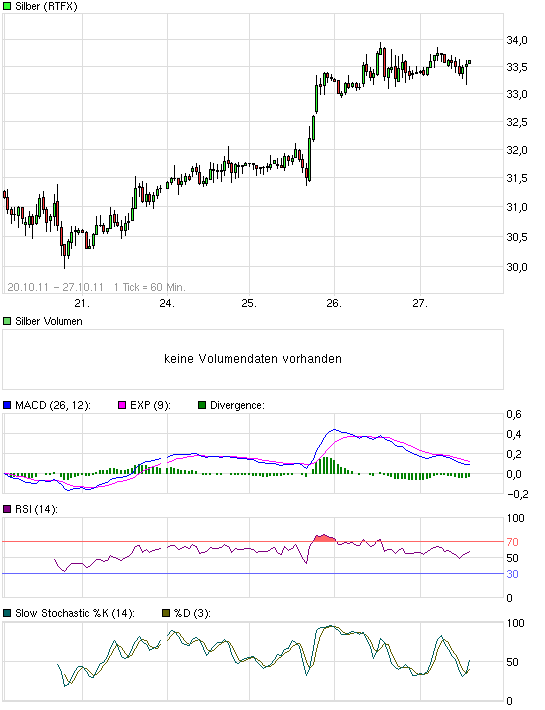
Task: Click the olive %D (3) legend swatch
Action: point(166,614)
